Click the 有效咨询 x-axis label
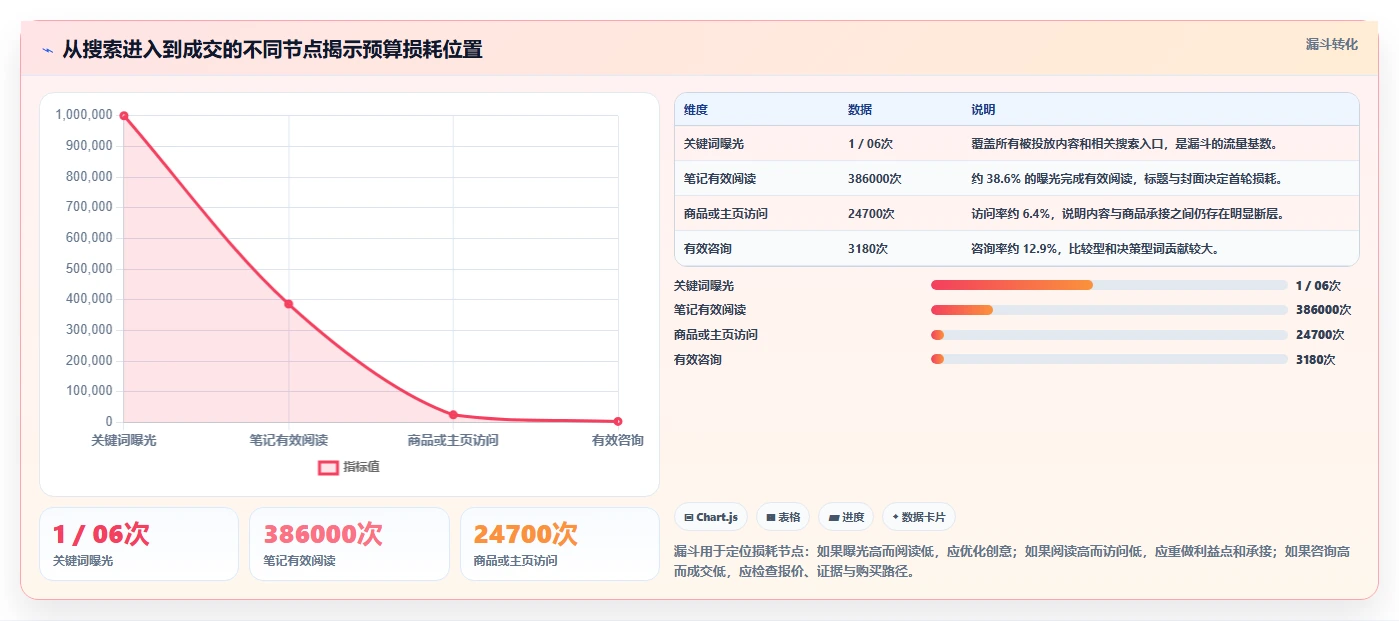The image size is (1399, 621). click(x=618, y=440)
